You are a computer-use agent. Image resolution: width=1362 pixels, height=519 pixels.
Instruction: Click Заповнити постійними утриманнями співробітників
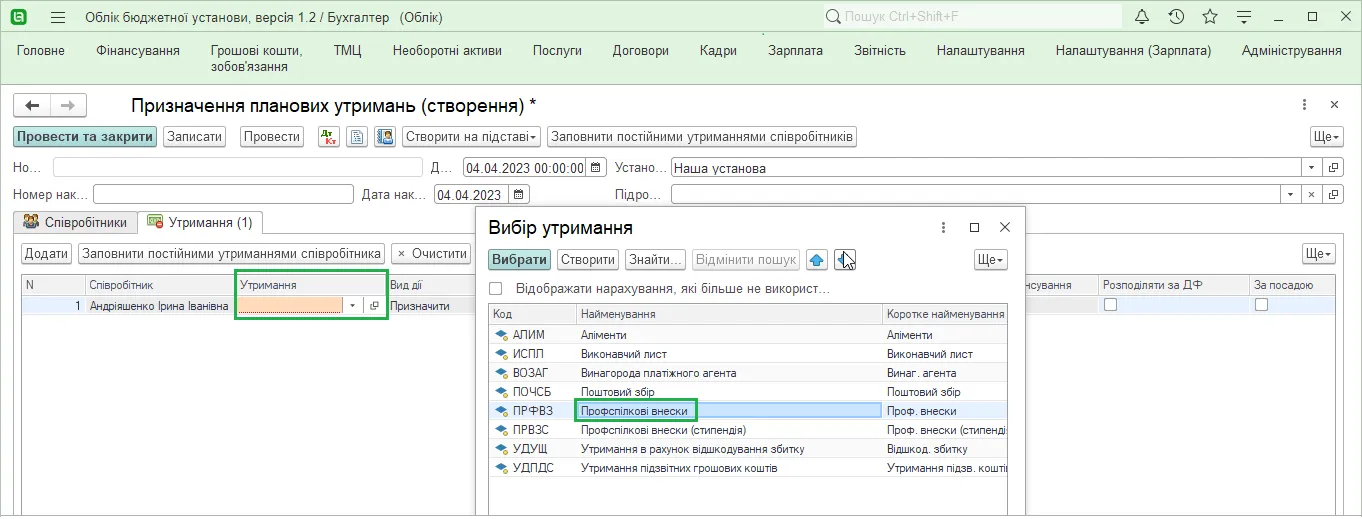(702, 137)
